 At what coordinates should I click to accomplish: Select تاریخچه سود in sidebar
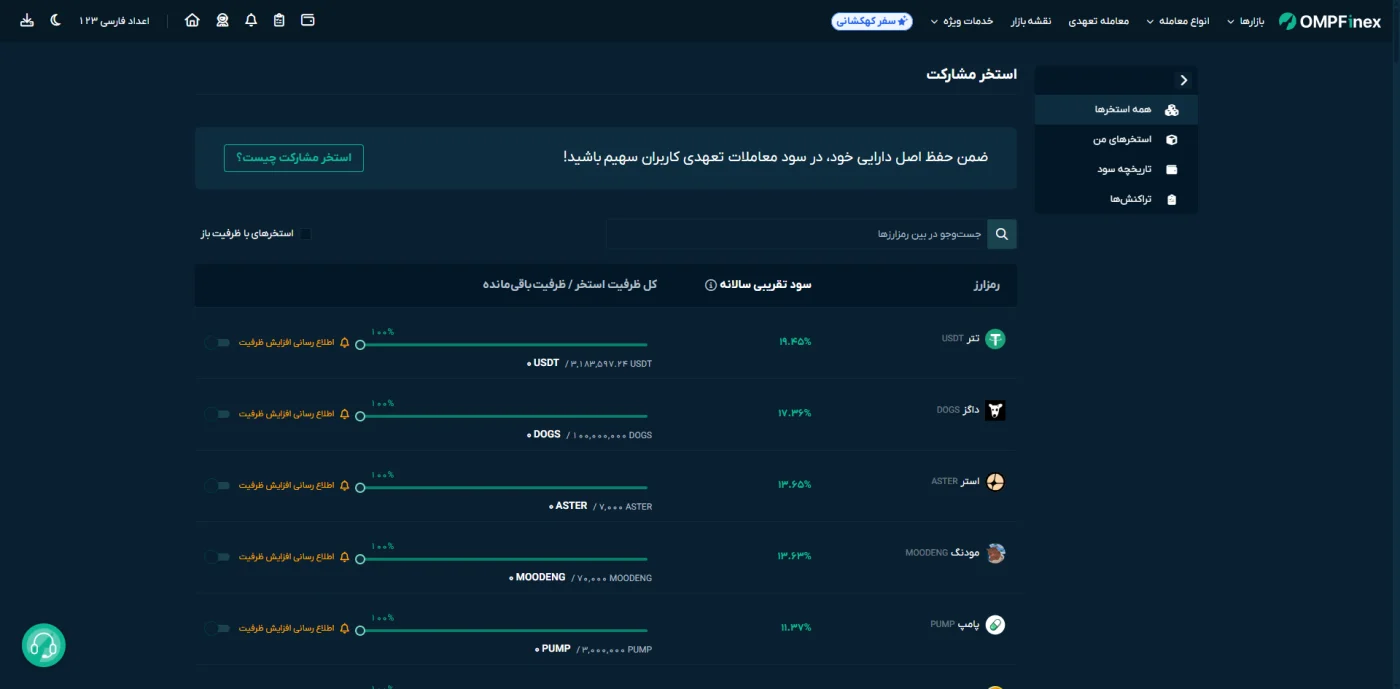[1116, 170]
